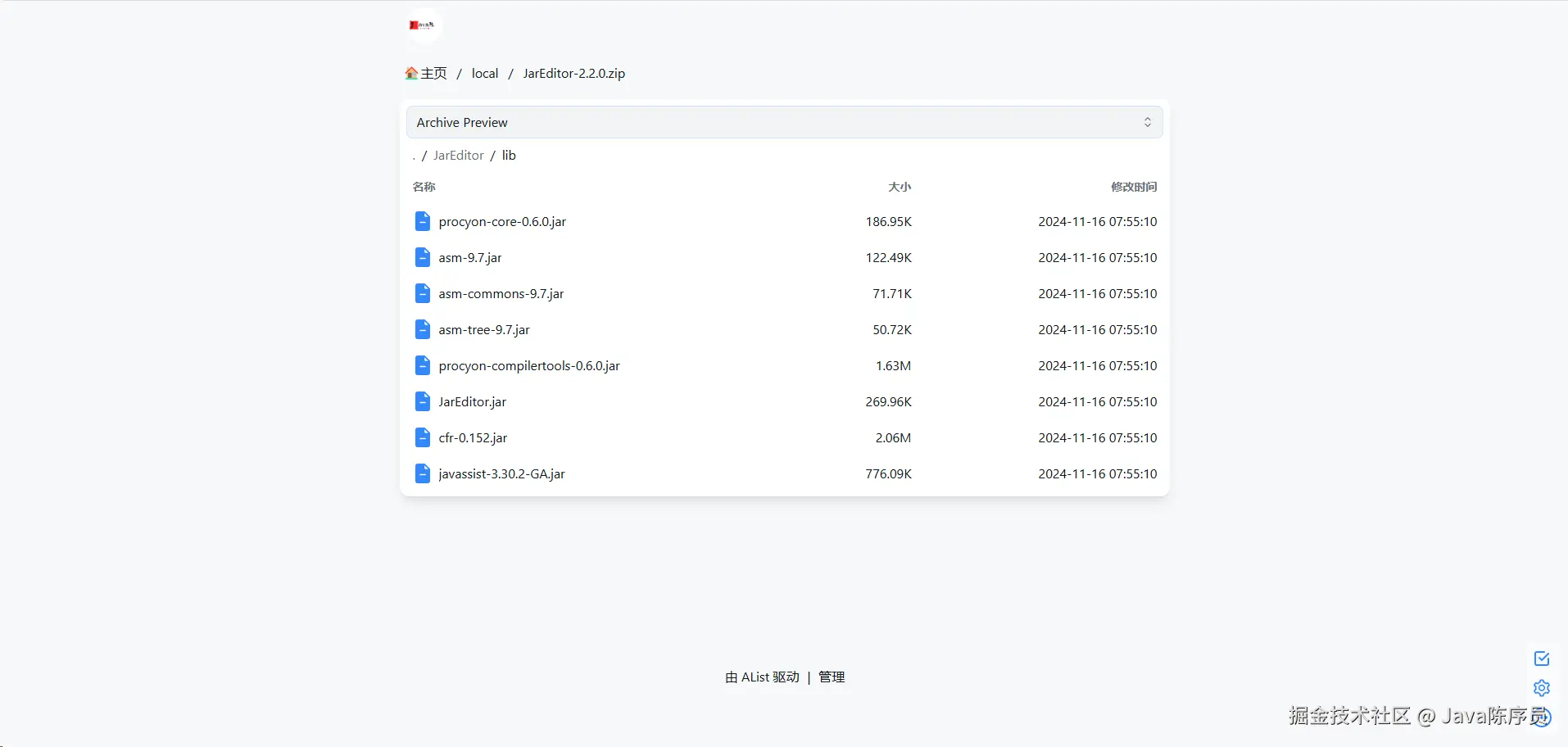Screen dimensions: 1568x747
Task: Click JarEditor-2.2.0.zip breadcrumb
Action: click(x=574, y=73)
